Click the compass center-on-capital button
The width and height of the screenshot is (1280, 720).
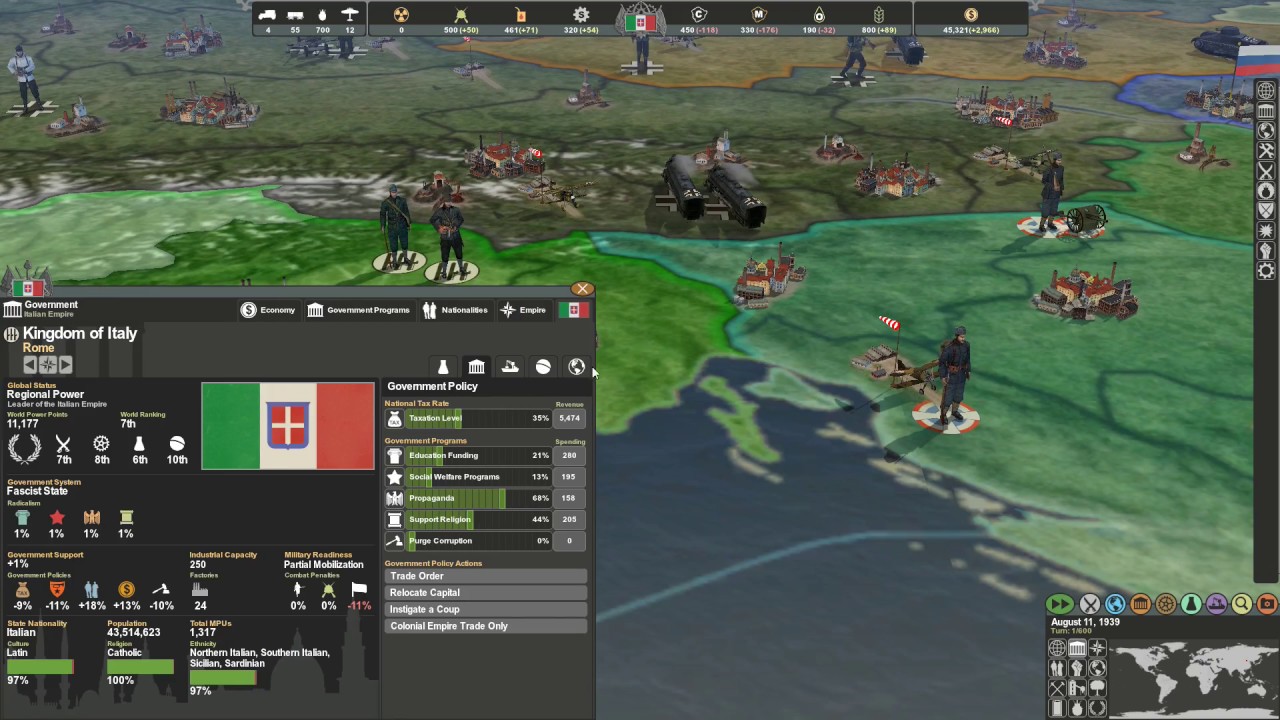pyautogui.click(x=47, y=365)
